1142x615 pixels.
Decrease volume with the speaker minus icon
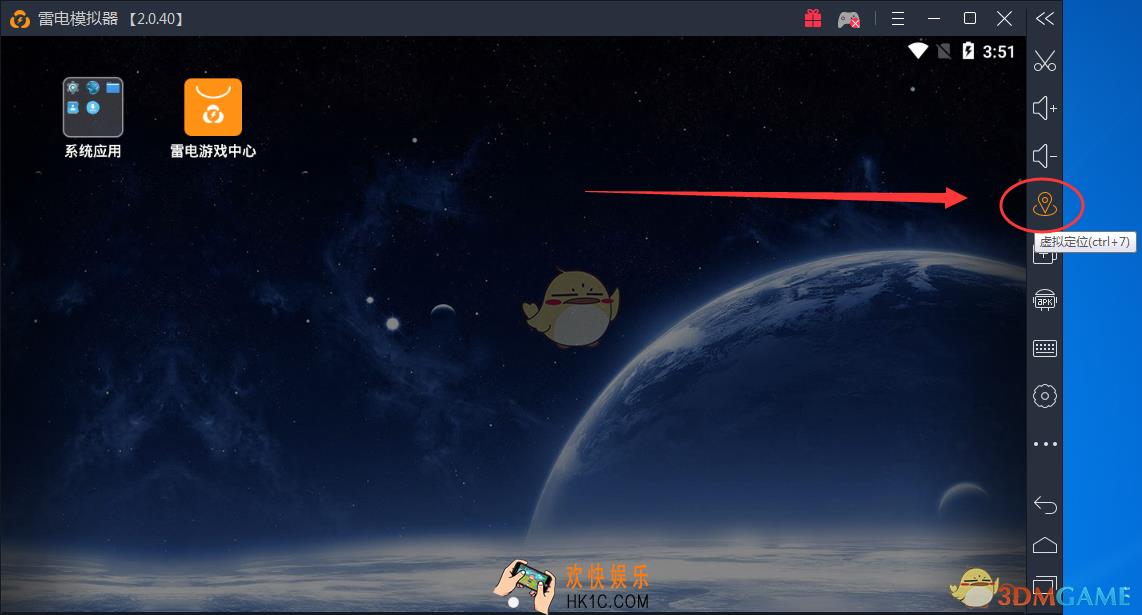1044,156
